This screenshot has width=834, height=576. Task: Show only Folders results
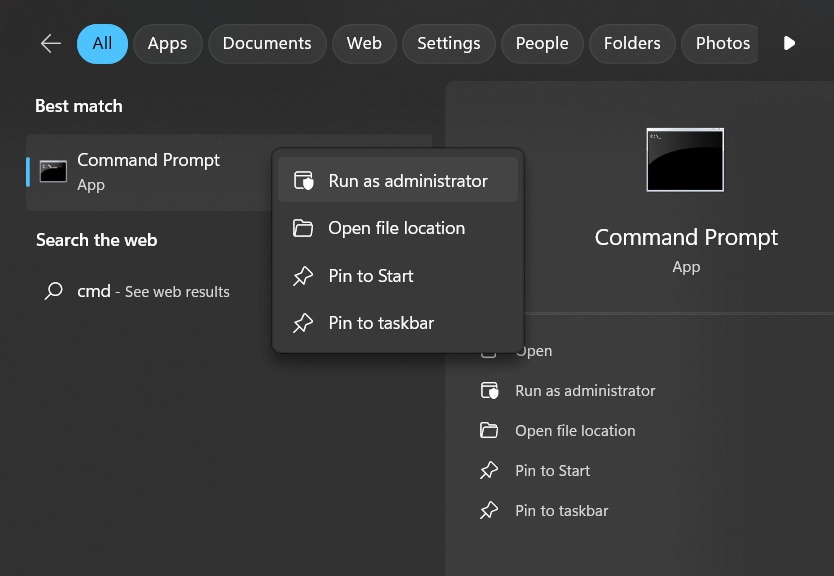pyautogui.click(x=632, y=44)
